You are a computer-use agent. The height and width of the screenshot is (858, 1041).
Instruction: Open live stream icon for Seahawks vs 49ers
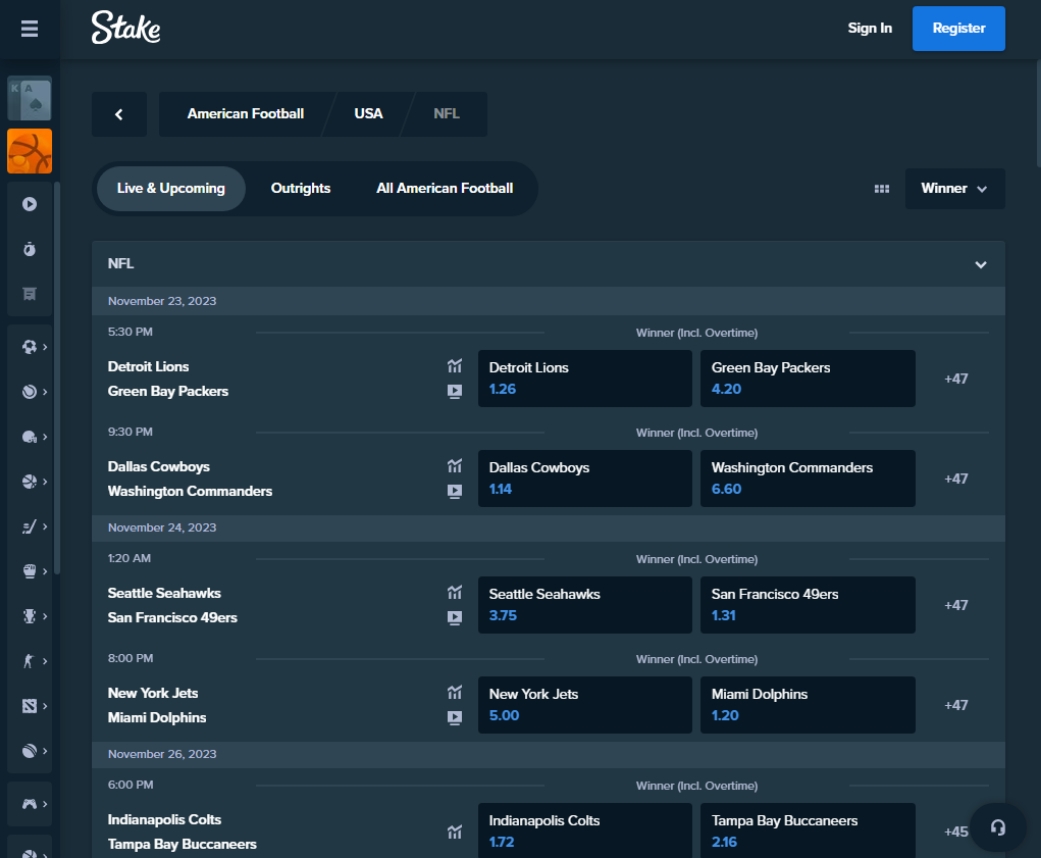click(x=454, y=618)
